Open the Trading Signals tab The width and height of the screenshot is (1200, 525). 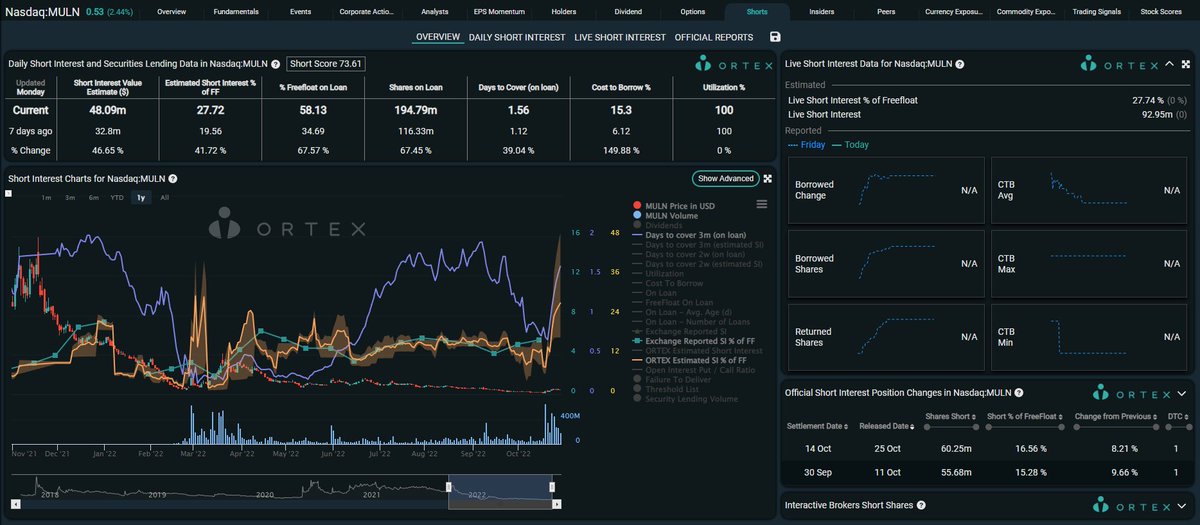[1097, 12]
